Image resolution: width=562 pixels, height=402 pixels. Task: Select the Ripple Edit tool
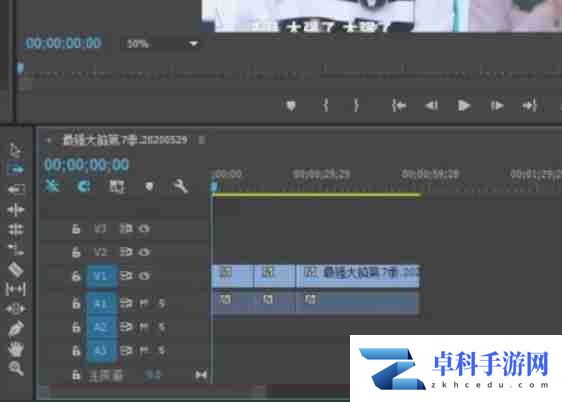point(16,210)
